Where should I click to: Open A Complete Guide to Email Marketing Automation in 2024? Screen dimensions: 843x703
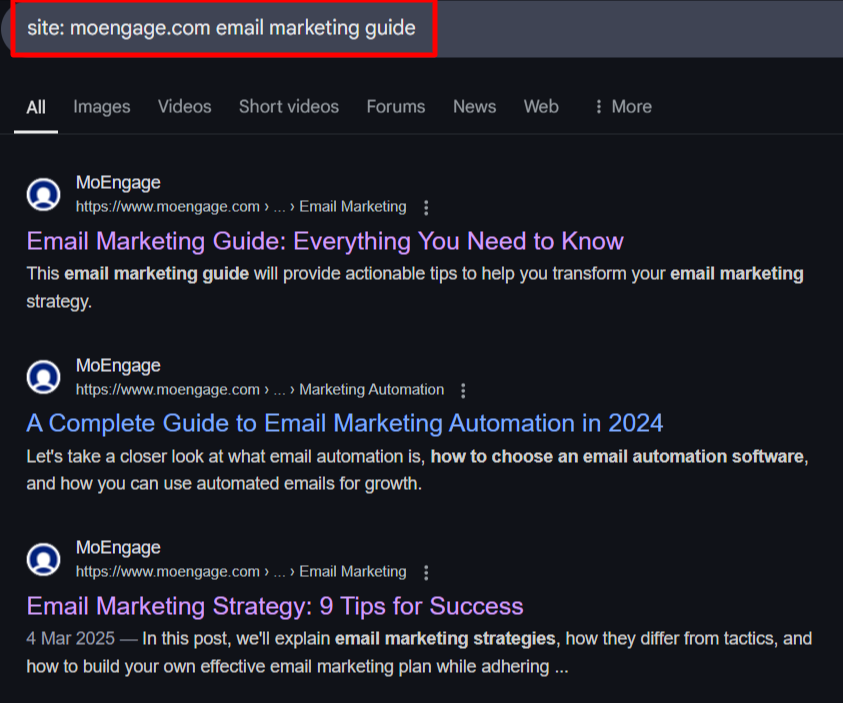coord(345,424)
